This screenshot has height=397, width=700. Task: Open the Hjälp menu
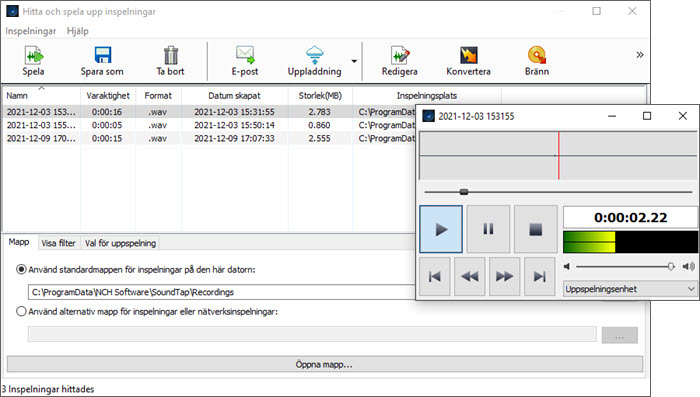[x=78, y=31]
